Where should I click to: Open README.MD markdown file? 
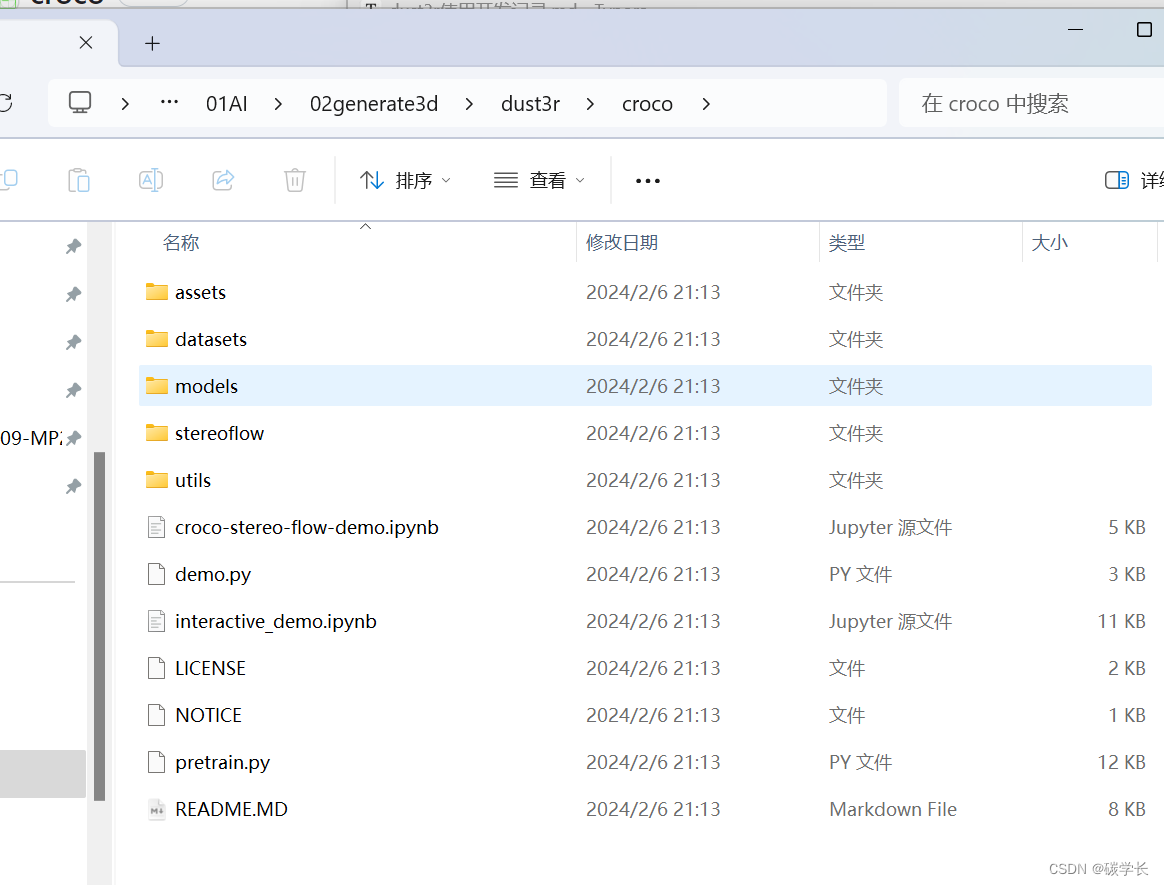pyautogui.click(x=232, y=809)
